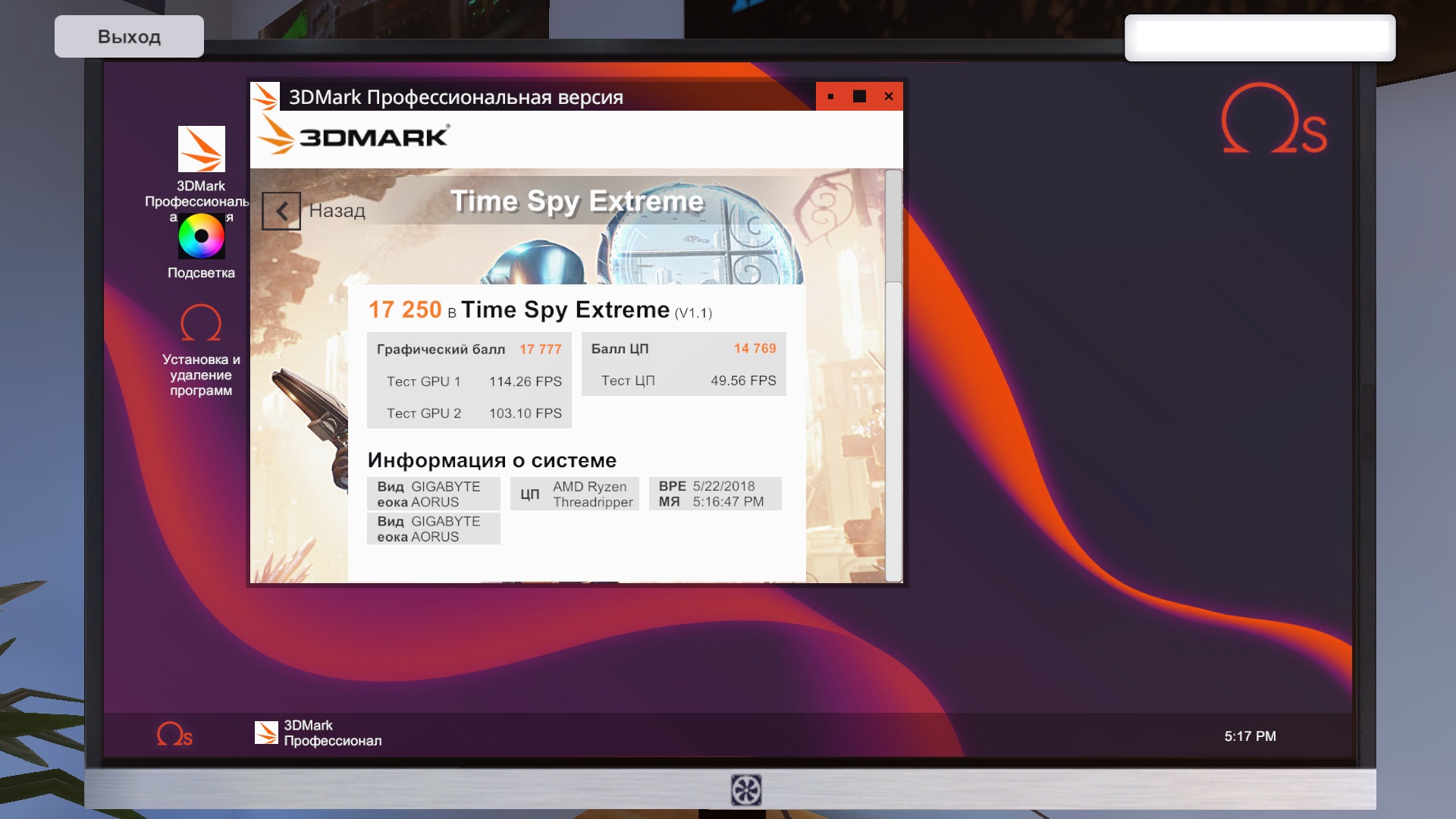Click the 3DMark icon in window title bar
The height and width of the screenshot is (819, 1456).
tap(265, 96)
